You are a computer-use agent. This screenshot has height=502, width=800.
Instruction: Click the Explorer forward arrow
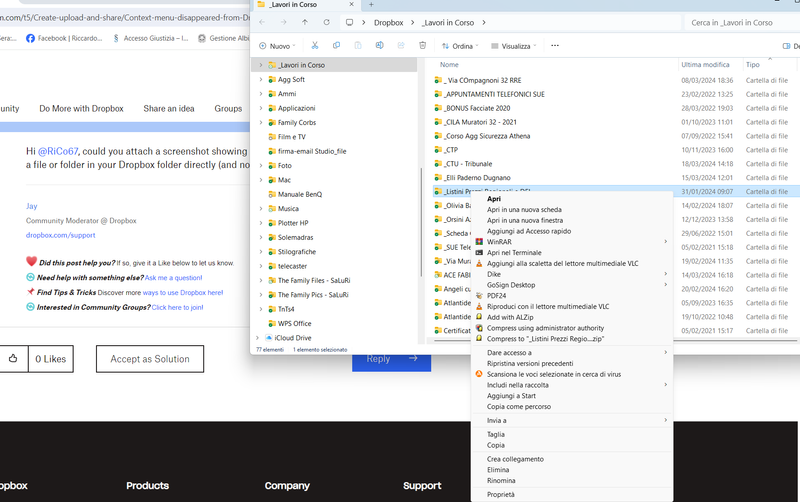[283, 22]
